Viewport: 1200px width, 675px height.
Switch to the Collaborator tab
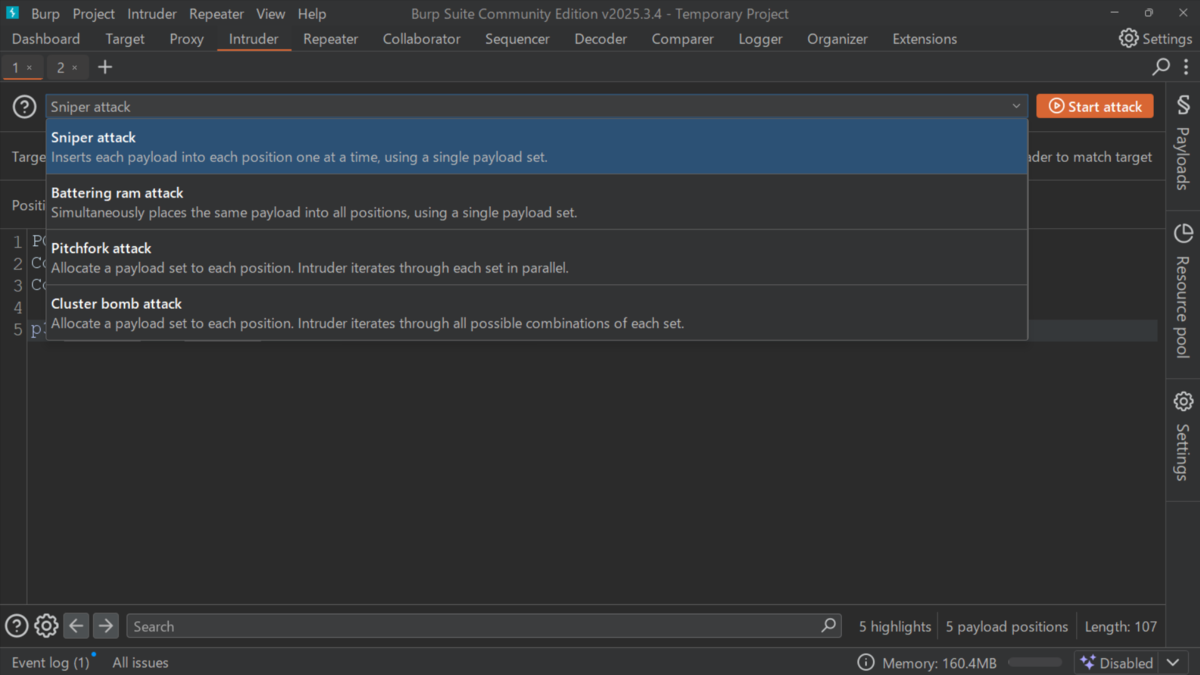[421, 39]
